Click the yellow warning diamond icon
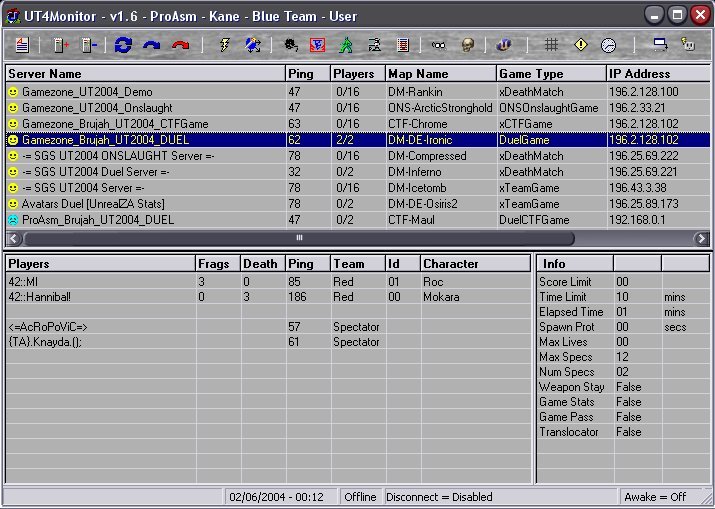The image size is (715, 509). coord(580,44)
